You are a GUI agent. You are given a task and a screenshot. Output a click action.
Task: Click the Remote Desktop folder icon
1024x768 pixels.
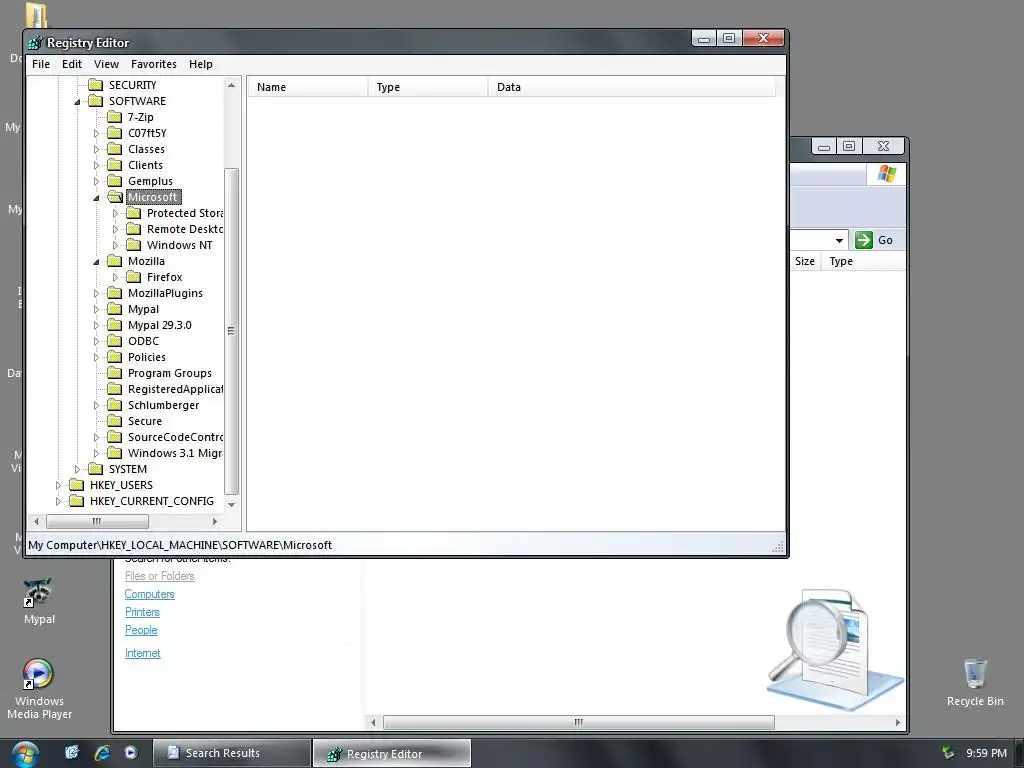pos(134,229)
